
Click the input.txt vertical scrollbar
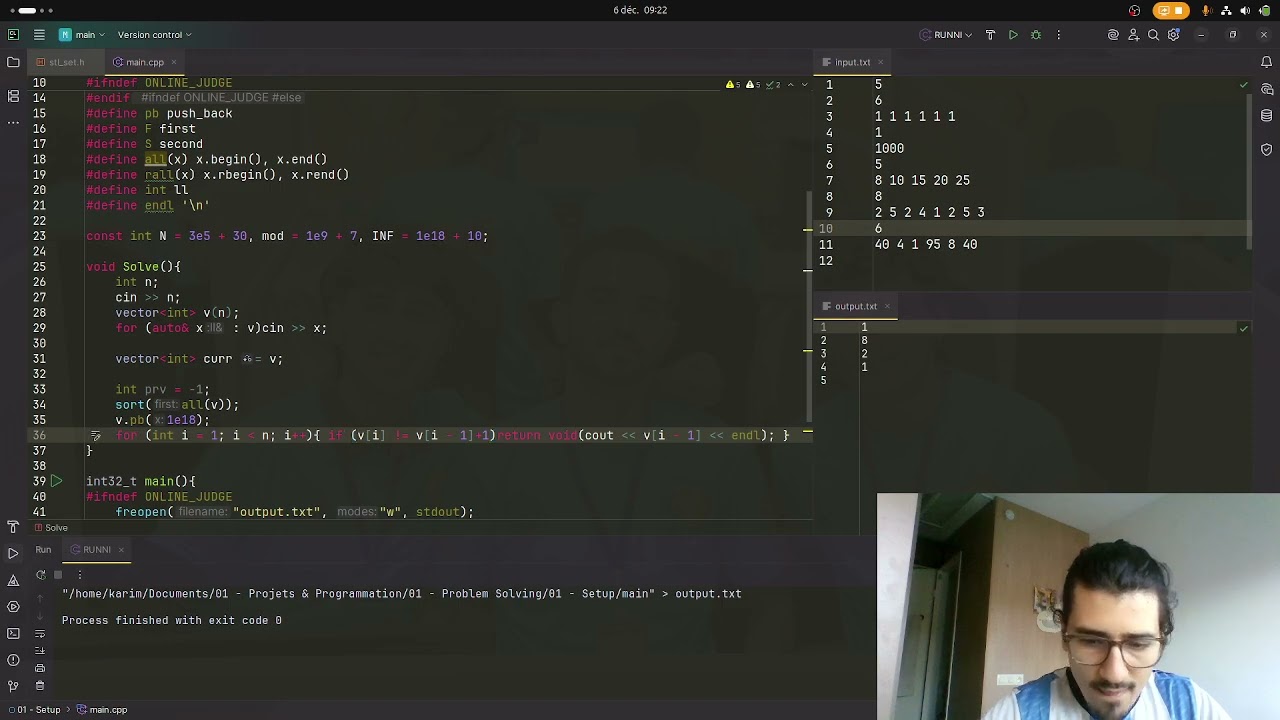1250,172
